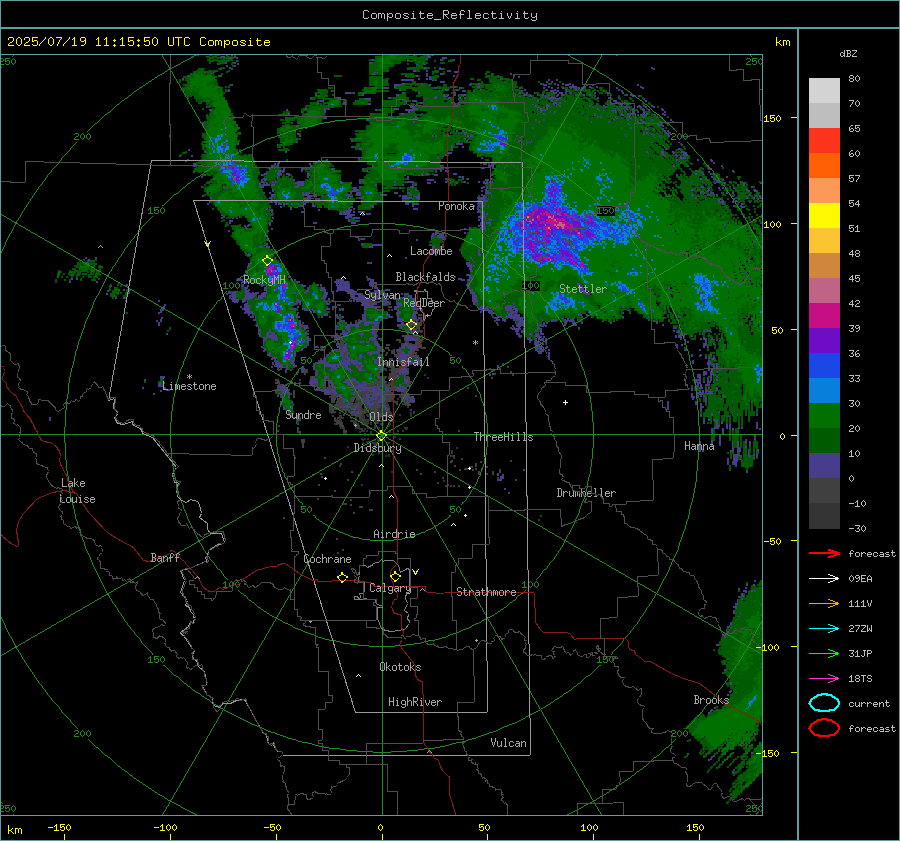The image size is (900, 841).
Task: Click the 80 value on the dBZ scale
Action: pyautogui.click(x=854, y=79)
